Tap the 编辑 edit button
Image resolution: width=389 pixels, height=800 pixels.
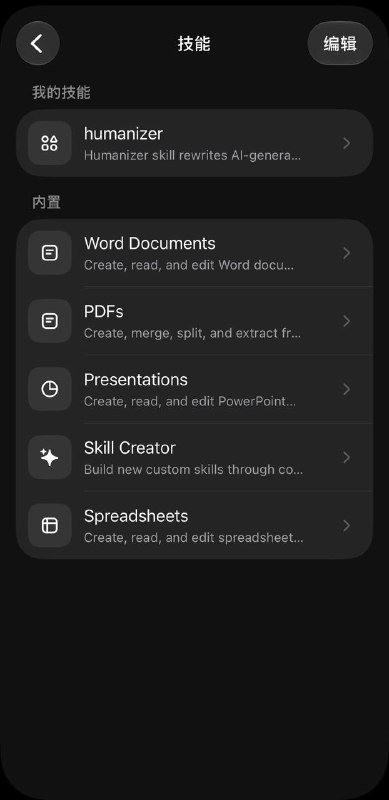coord(340,43)
